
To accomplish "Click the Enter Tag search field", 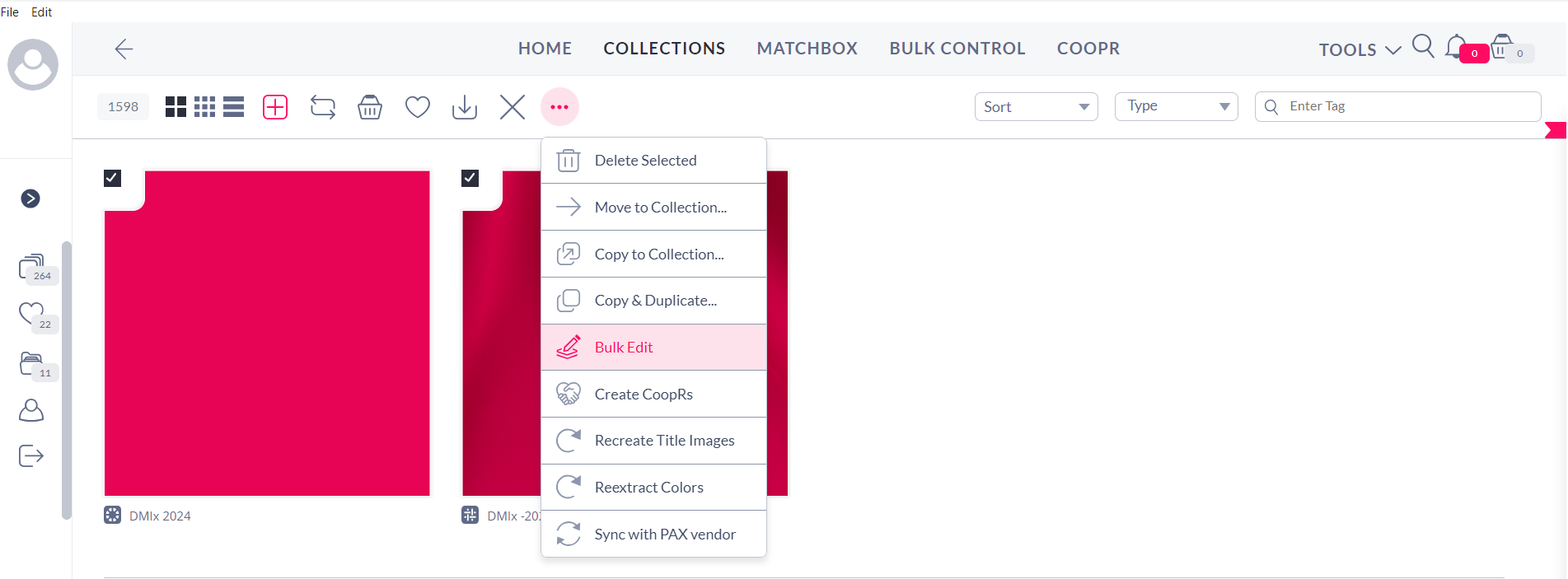I will (x=1397, y=106).
